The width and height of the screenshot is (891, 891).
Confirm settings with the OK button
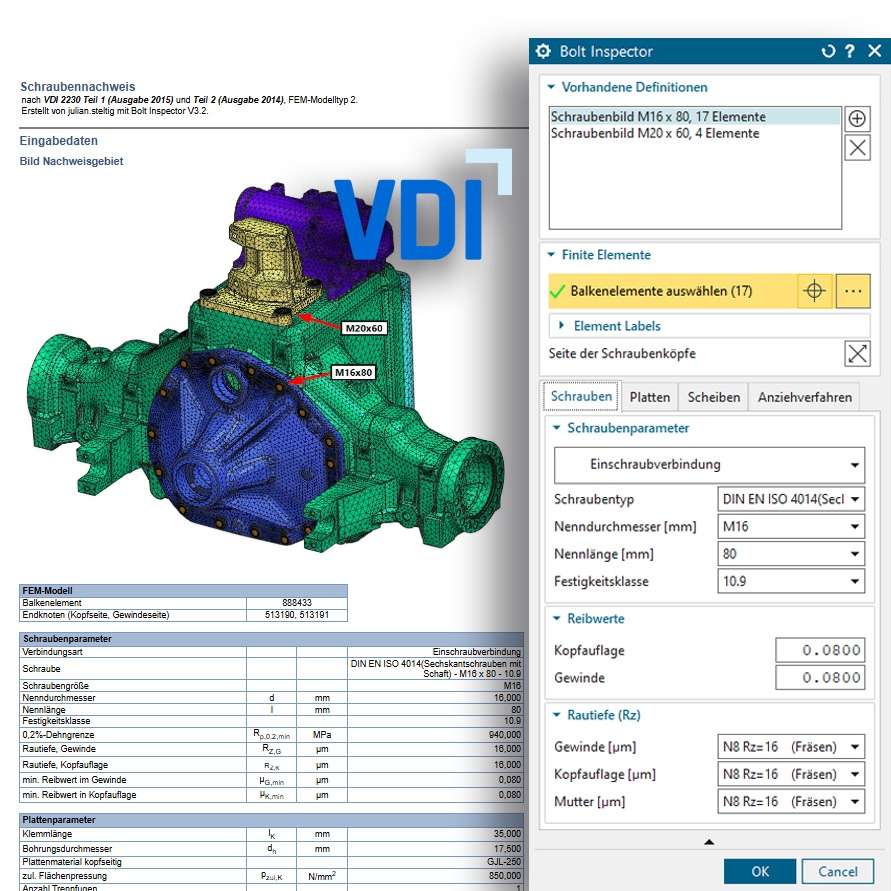click(x=759, y=871)
